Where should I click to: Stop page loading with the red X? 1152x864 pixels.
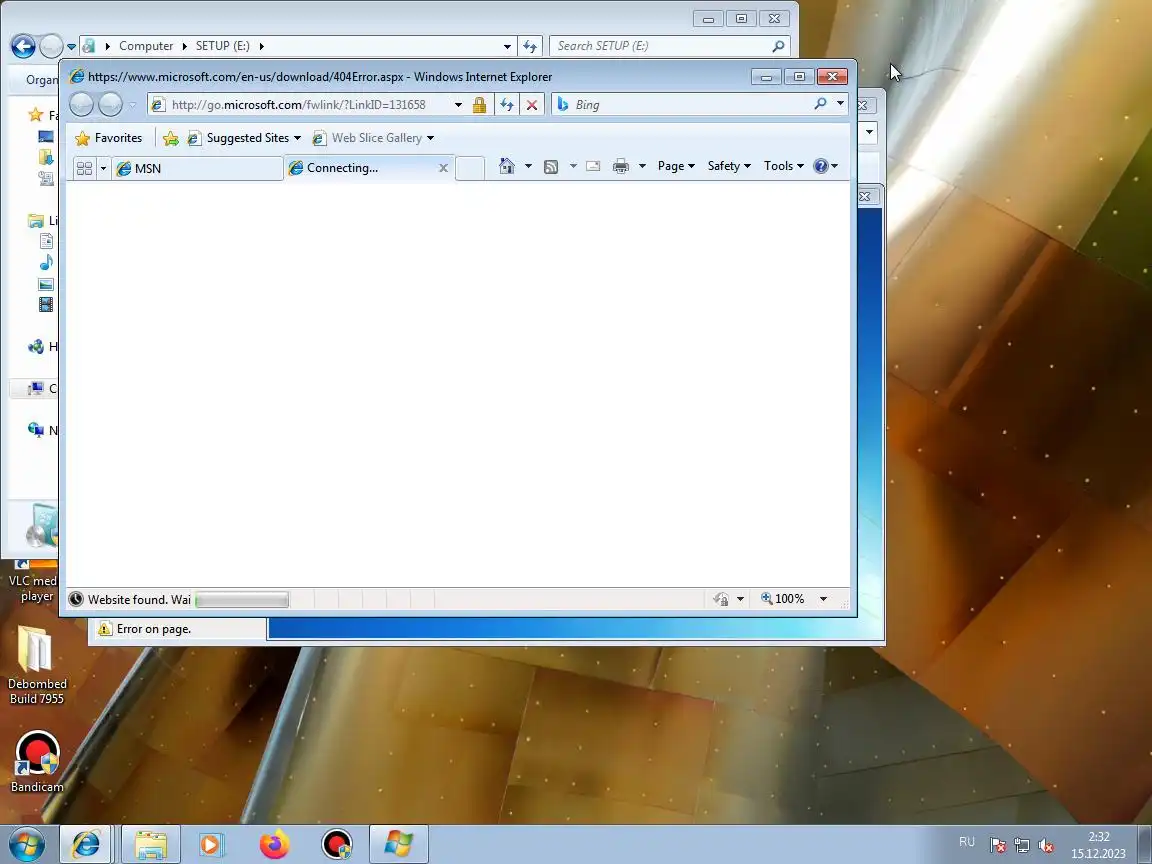tap(532, 105)
